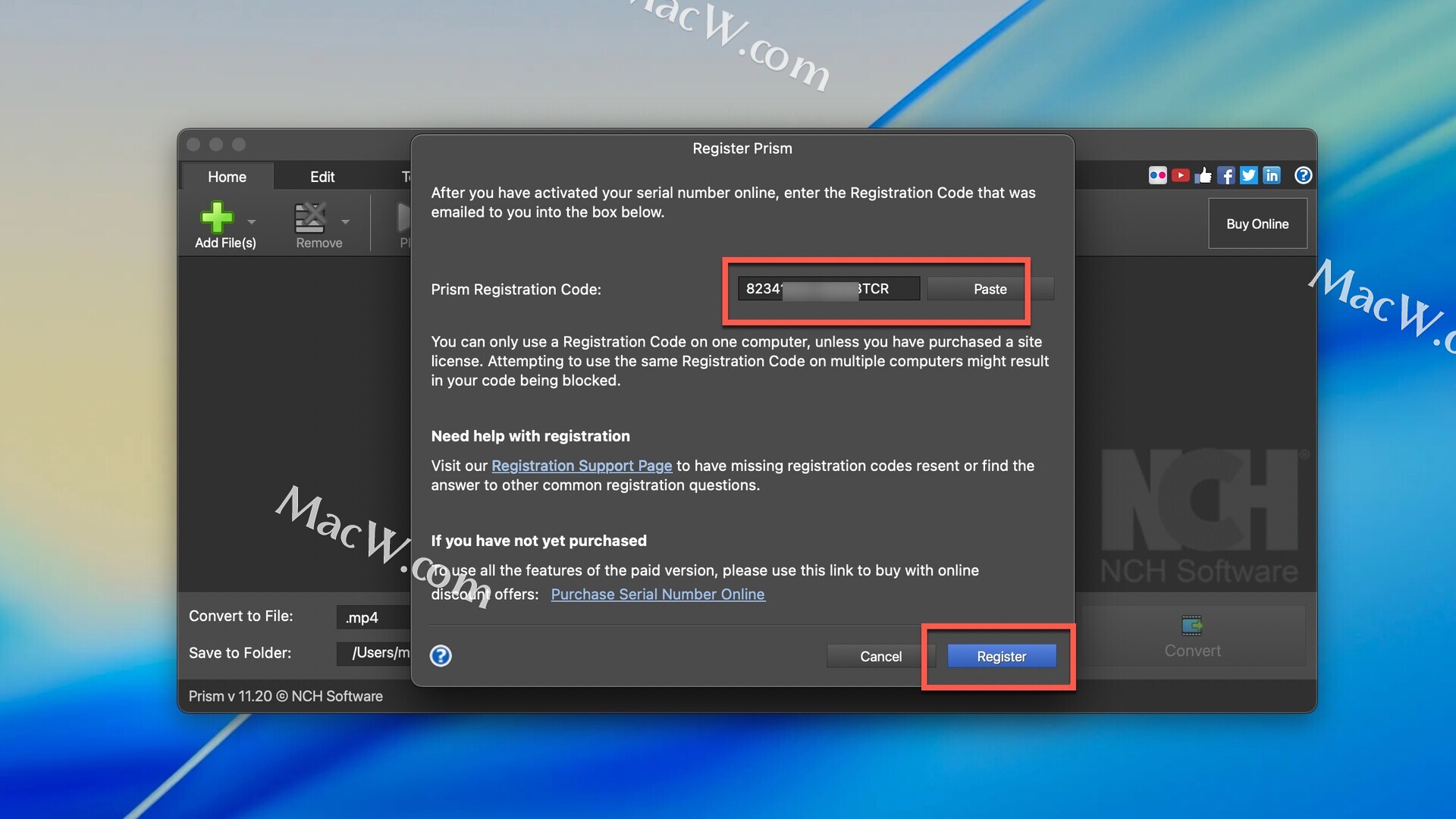This screenshot has height=819, width=1456.
Task: Click the Cancel button in dialog
Action: 880,657
